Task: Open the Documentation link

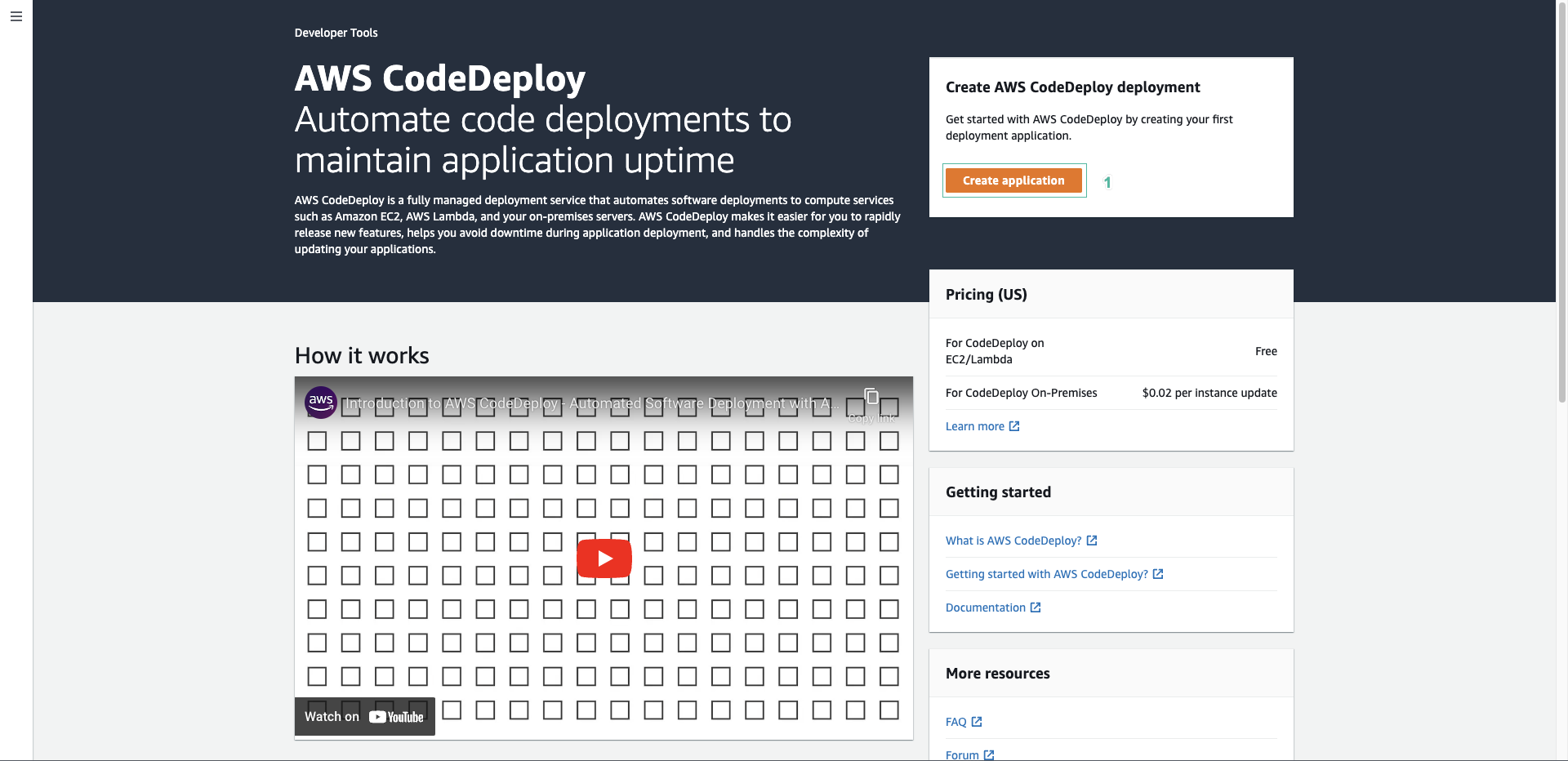Action: (x=986, y=607)
